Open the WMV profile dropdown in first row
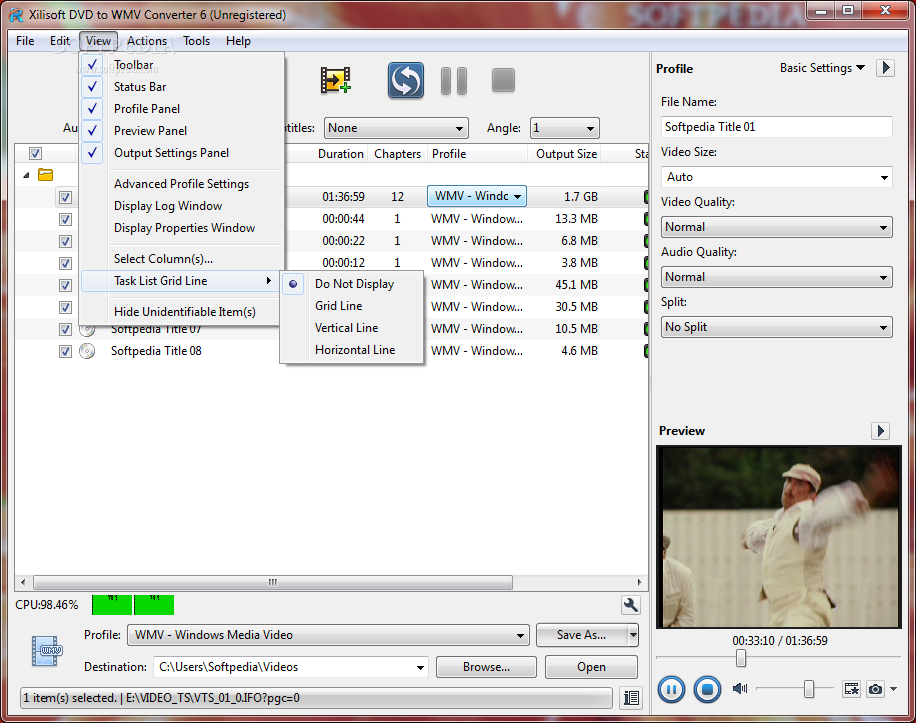 point(477,196)
